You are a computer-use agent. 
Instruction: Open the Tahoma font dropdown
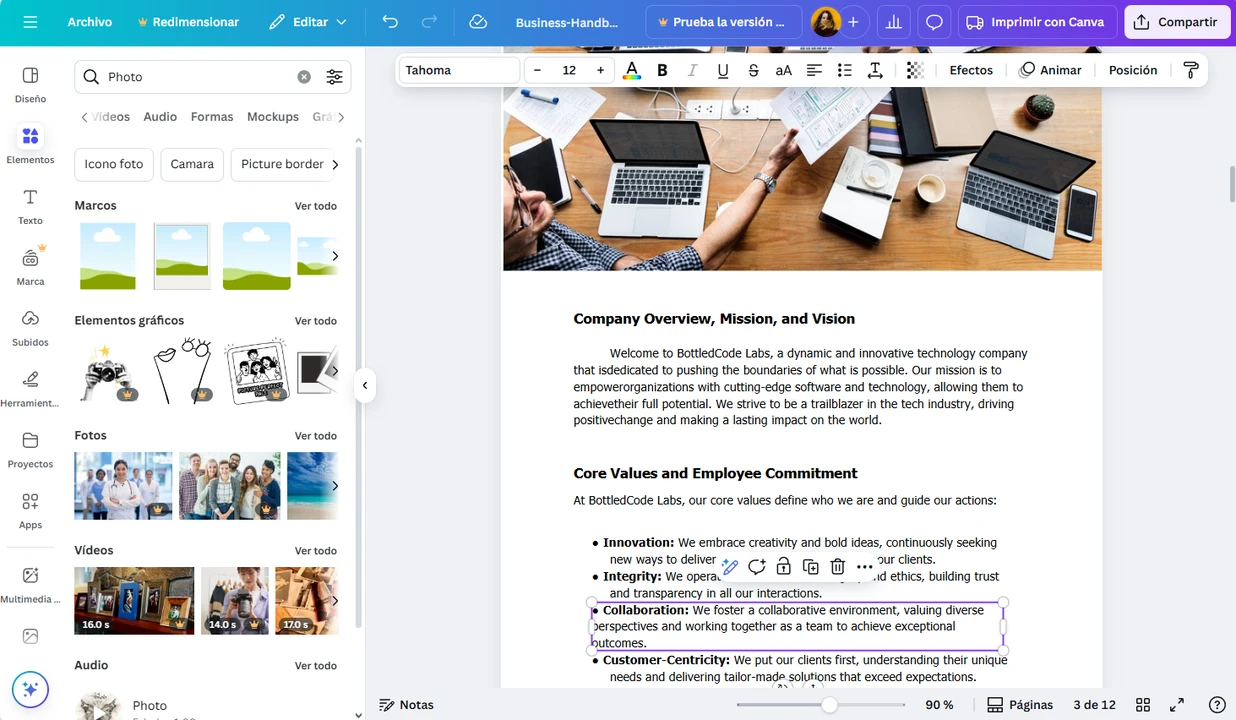coord(460,70)
